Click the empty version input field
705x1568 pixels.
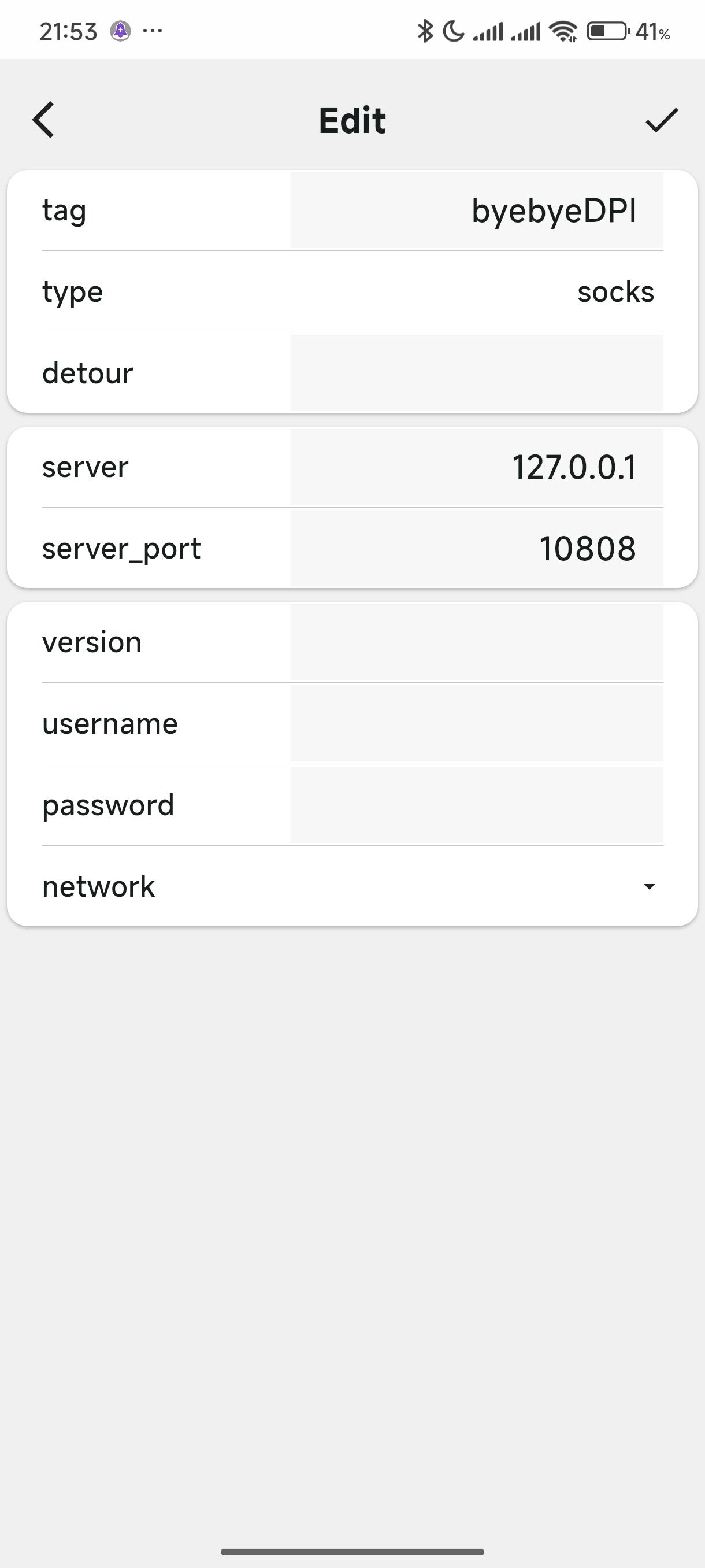point(476,642)
